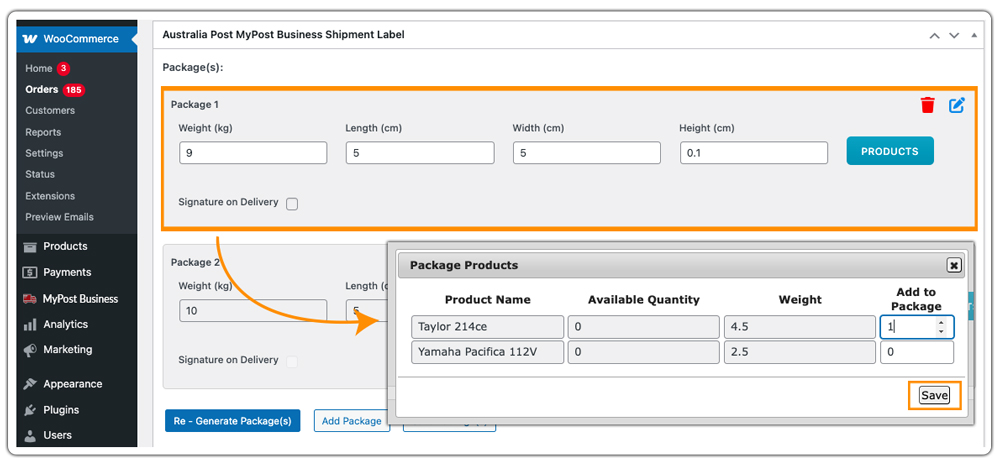Open the Extensions menu item

(x=50, y=196)
